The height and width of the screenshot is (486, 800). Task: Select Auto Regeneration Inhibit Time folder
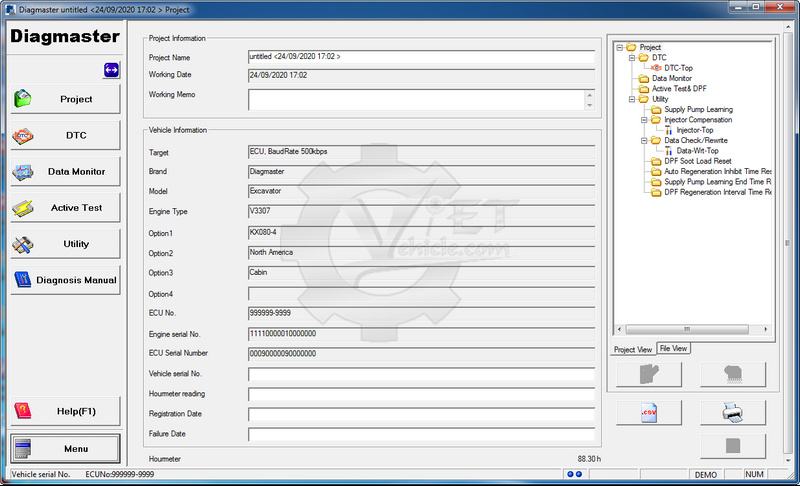(717, 171)
